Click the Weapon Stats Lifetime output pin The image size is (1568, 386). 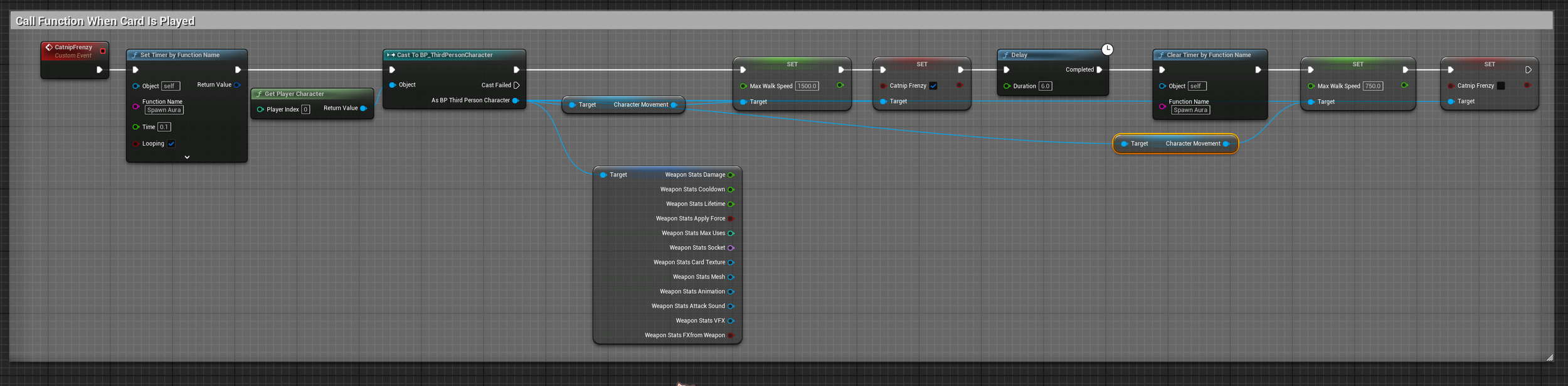731,204
